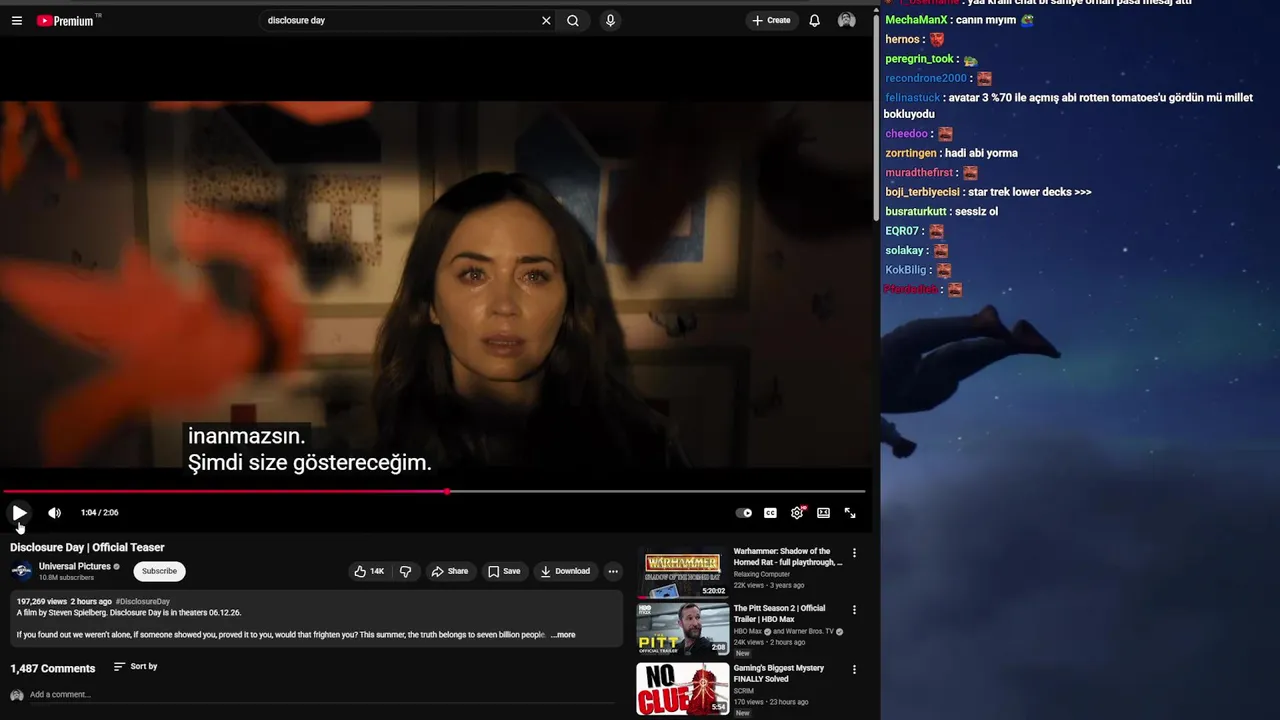Open the account avatar menu

847,20
